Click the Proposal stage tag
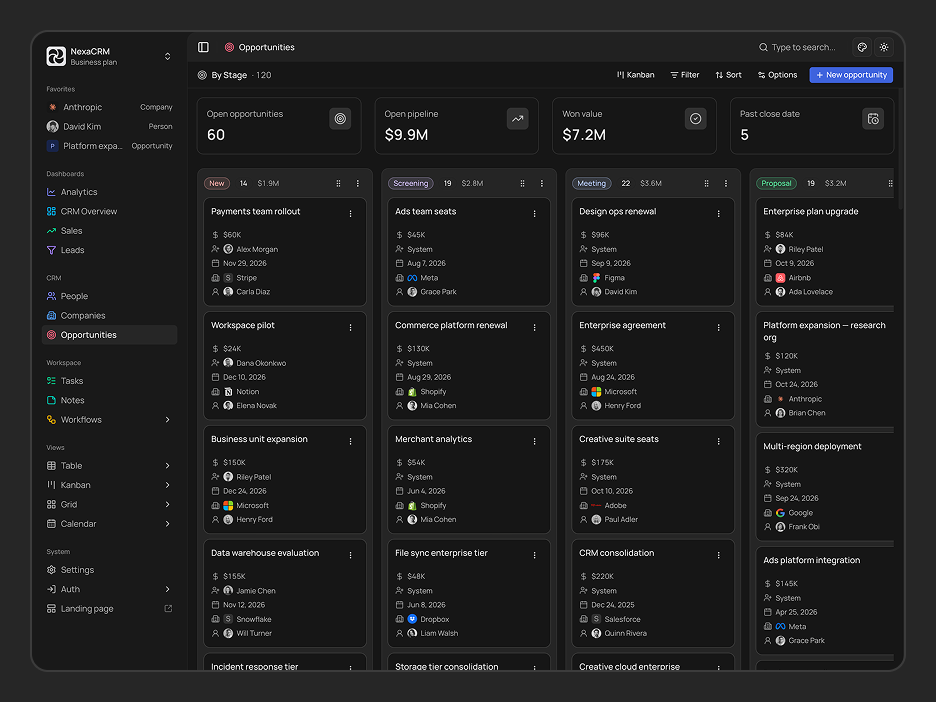This screenshot has width=936, height=702. point(776,184)
